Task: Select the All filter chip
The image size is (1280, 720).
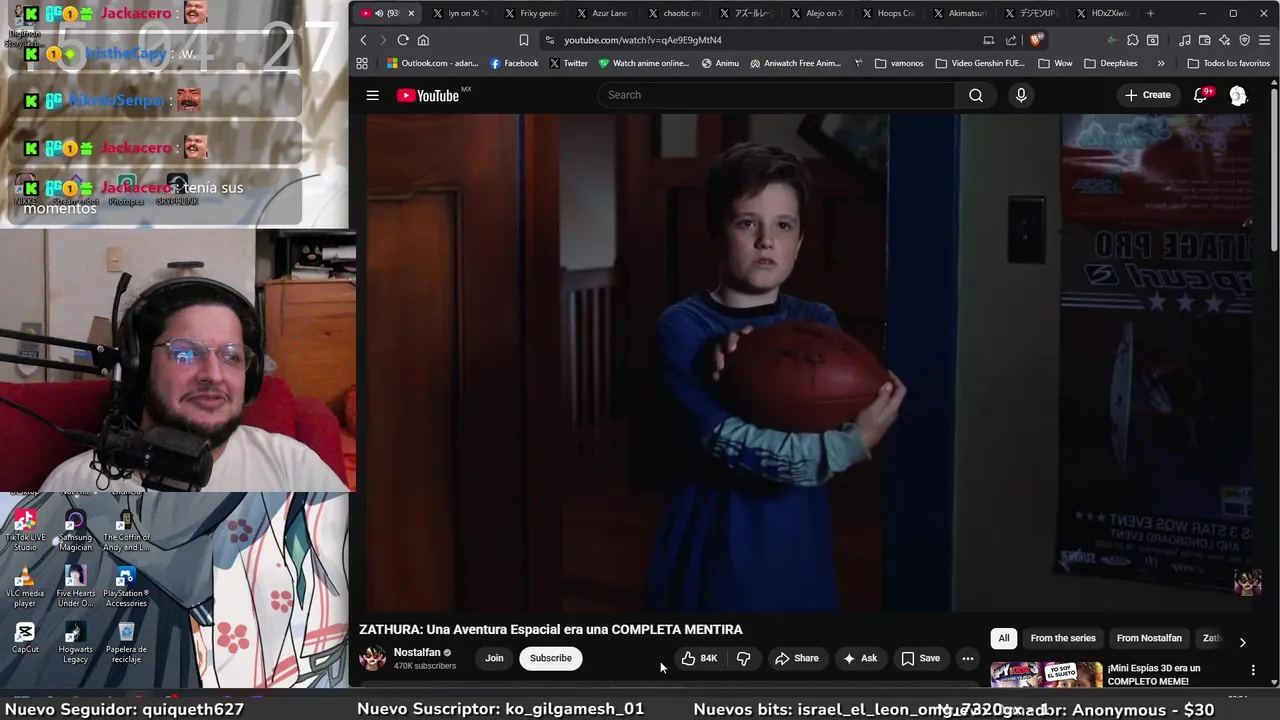Action: [x=1004, y=638]
